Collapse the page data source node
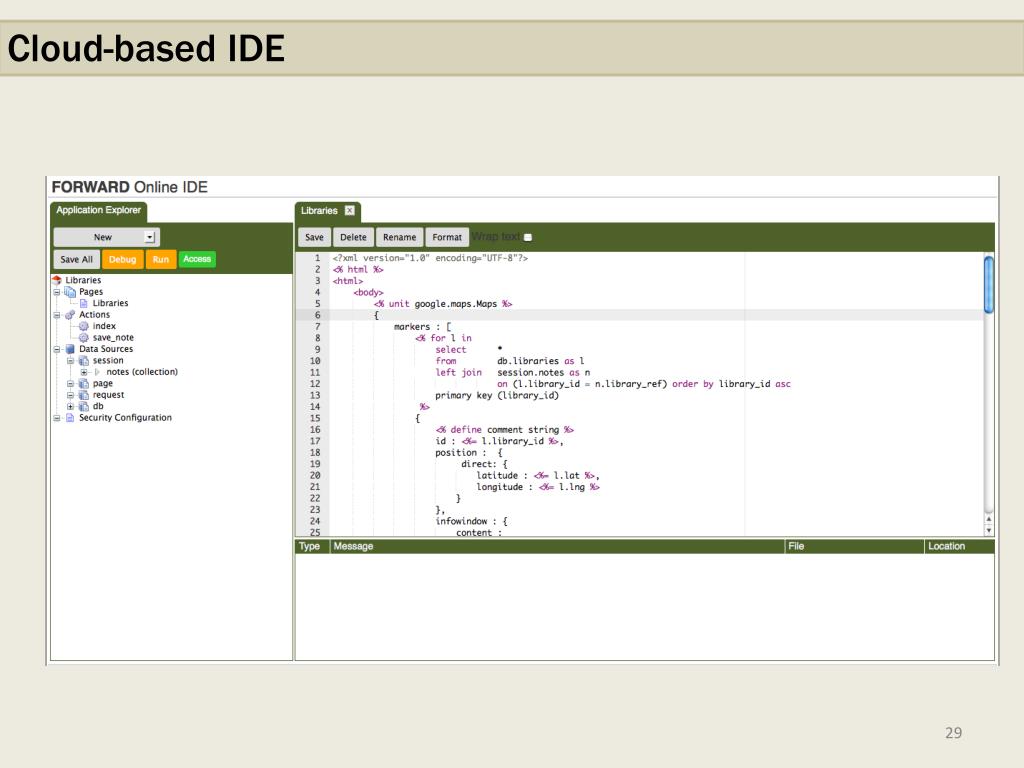 point(71,383)
